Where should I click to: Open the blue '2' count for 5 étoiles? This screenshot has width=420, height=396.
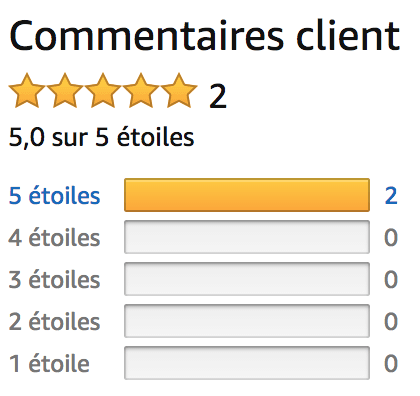tap(391, 196)
